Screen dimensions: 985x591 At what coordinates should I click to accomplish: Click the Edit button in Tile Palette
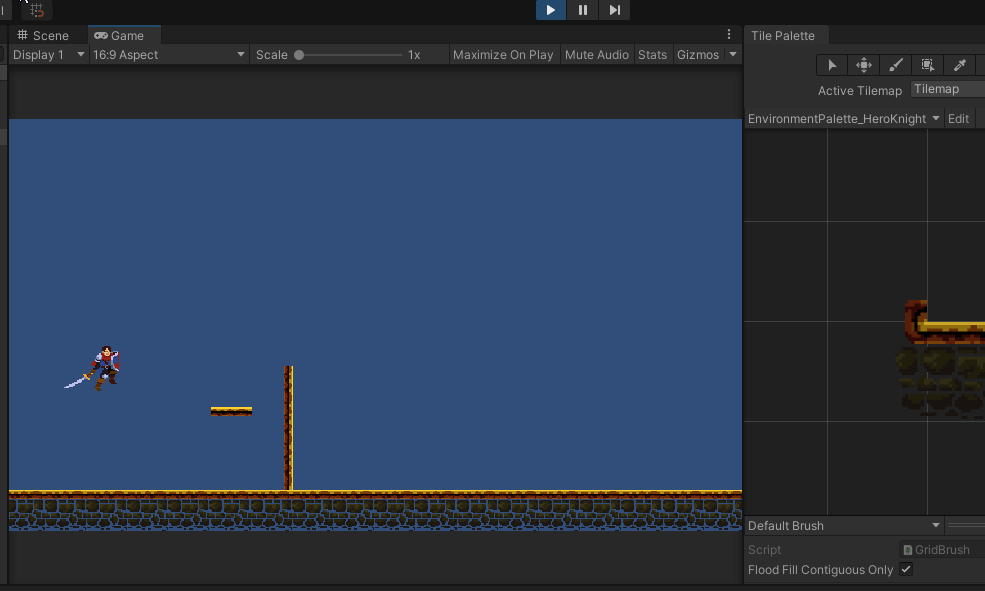click(958, 118)
